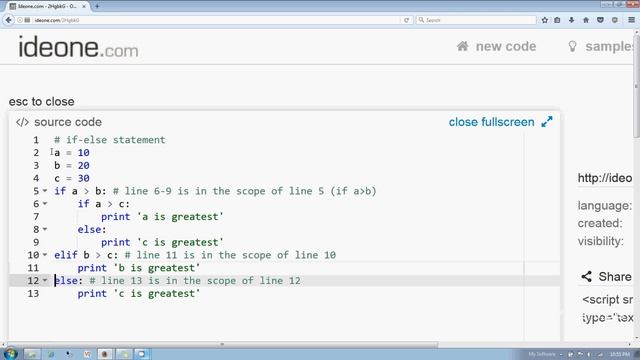
Task: Click the 'visibility:' label in sidebar
Action: tap(601, 241)
